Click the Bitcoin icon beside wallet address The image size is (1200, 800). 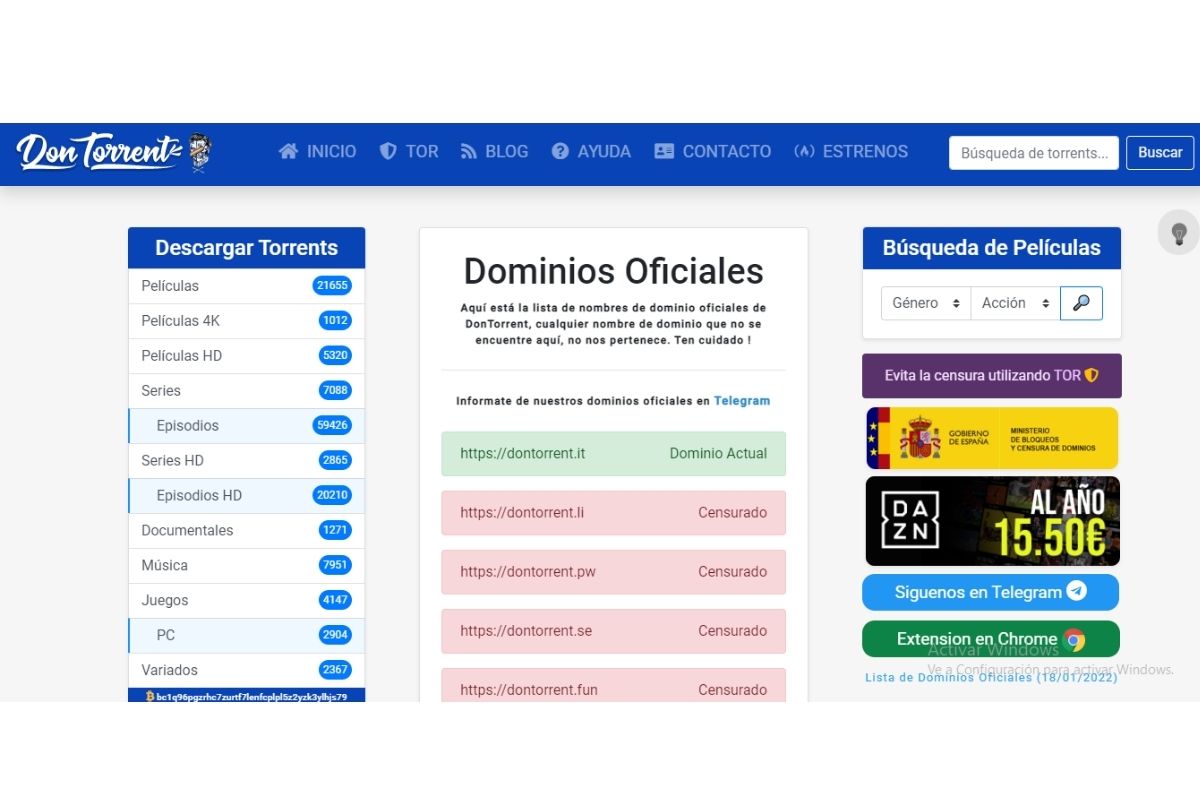point(150,696)
